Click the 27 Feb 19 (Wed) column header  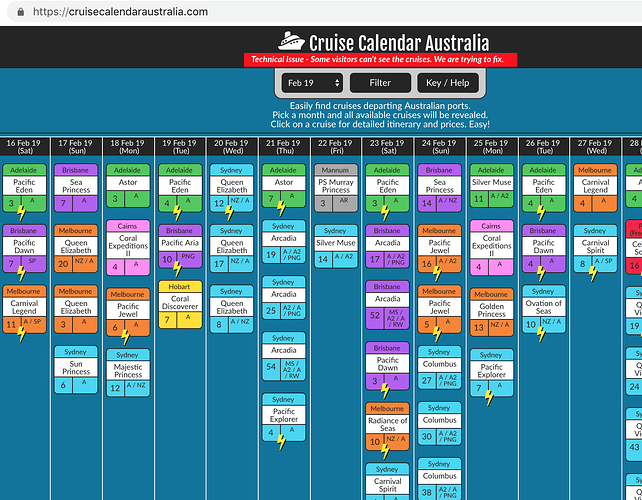click(x=595, y=147)
